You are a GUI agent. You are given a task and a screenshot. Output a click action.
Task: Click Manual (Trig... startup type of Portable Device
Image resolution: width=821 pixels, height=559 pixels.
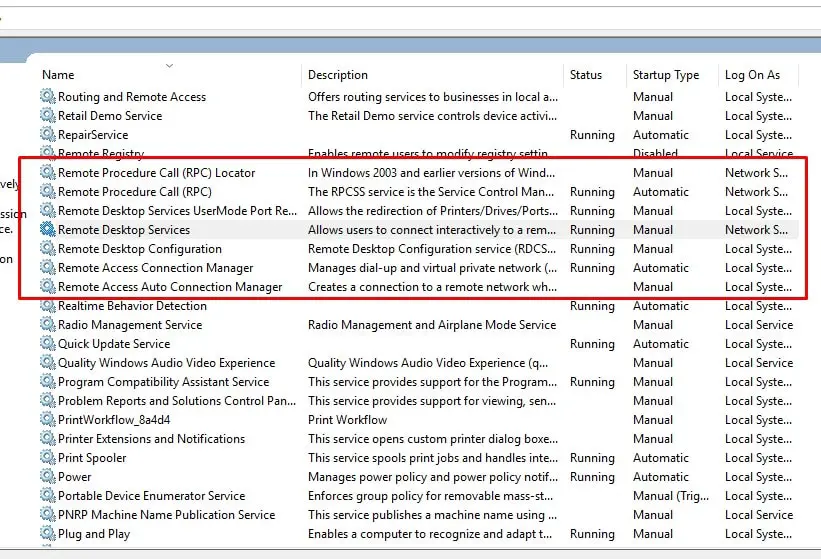tap(671, 496)
